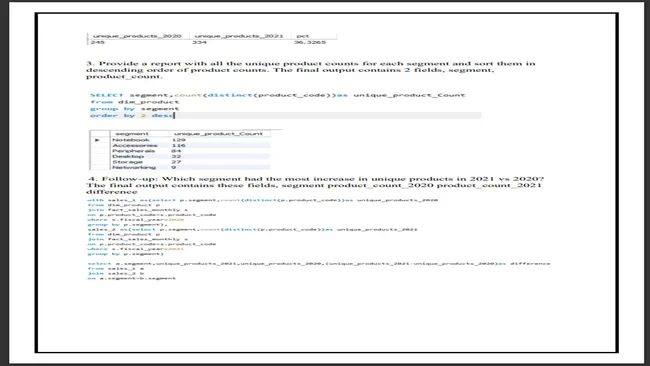Select the Accessories segment cell

(135, 145)
